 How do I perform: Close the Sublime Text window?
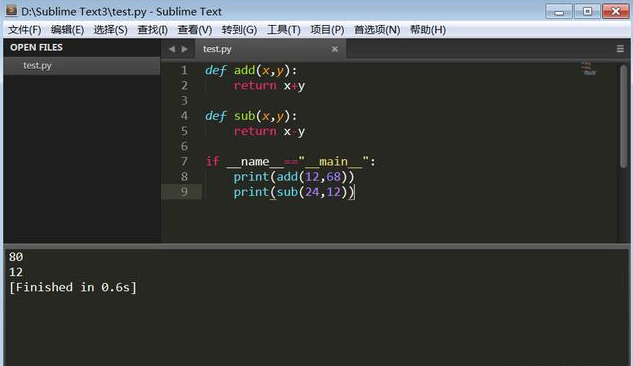[x=616, y=11]
